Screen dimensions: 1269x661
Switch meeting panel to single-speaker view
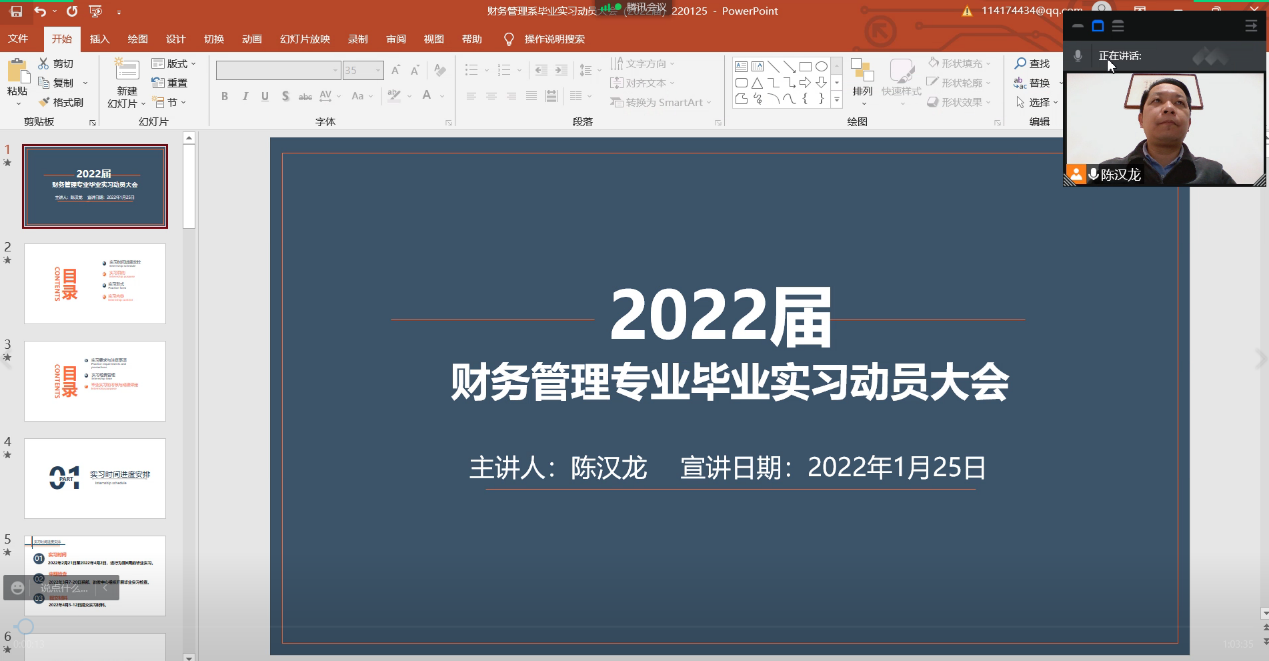[1098, 26]
